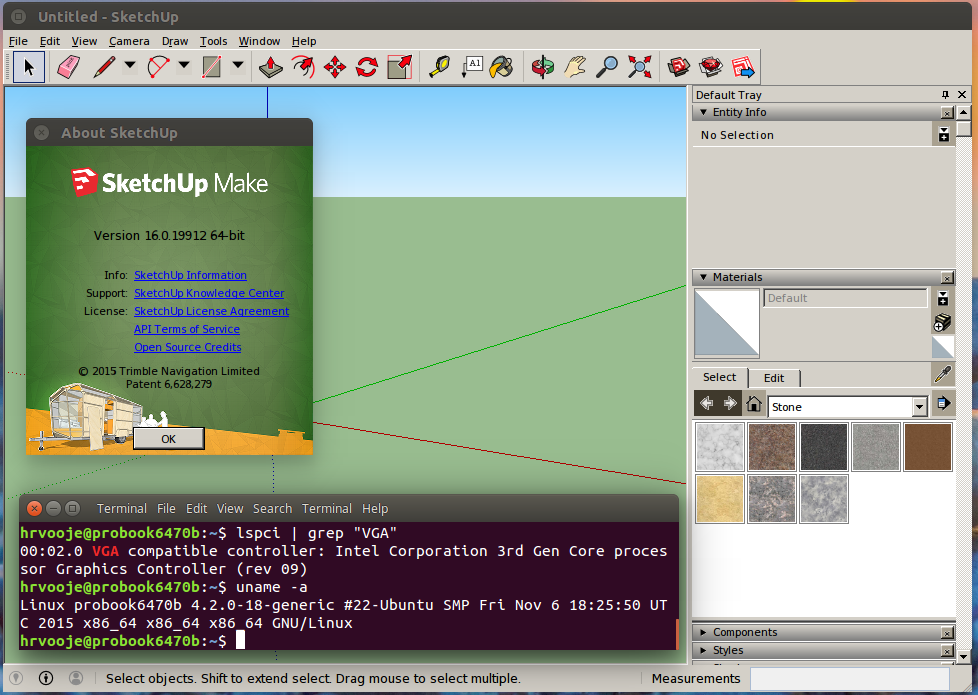
Task: Open the SketchUp Information link
Action: (190, 275)
